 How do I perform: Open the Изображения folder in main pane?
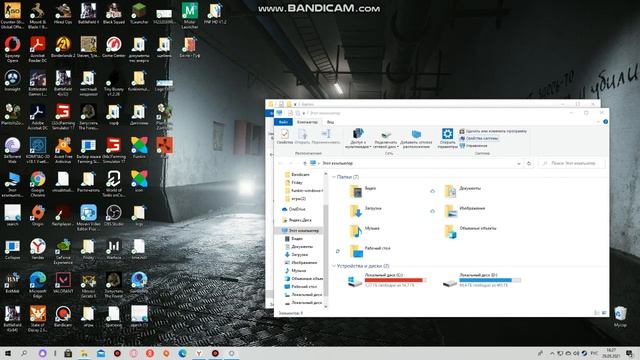point(465,210)
